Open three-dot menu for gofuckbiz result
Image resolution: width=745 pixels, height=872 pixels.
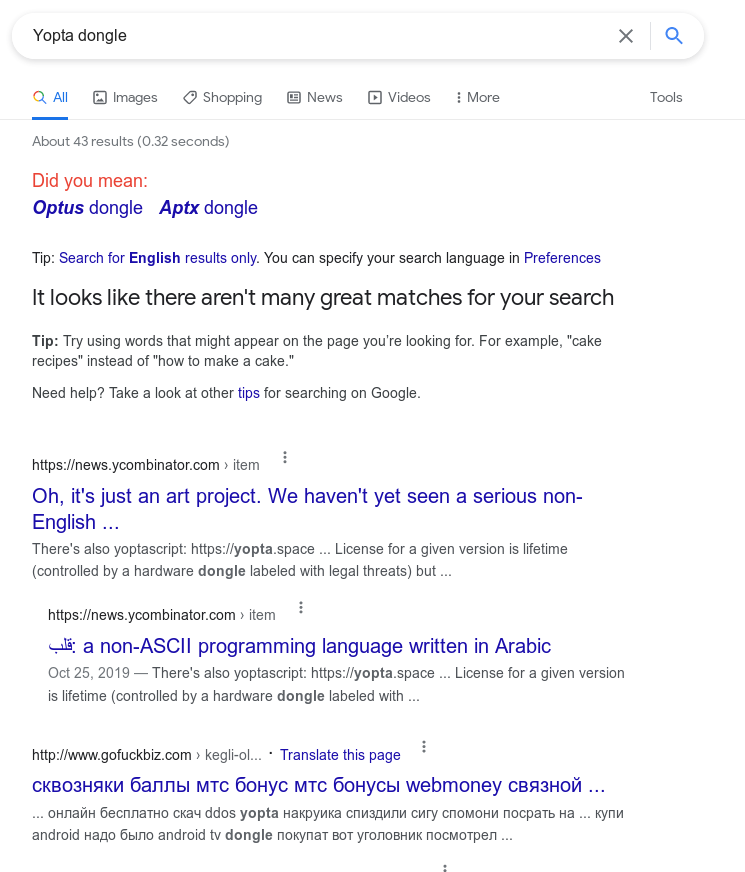(x=424, y=747)
